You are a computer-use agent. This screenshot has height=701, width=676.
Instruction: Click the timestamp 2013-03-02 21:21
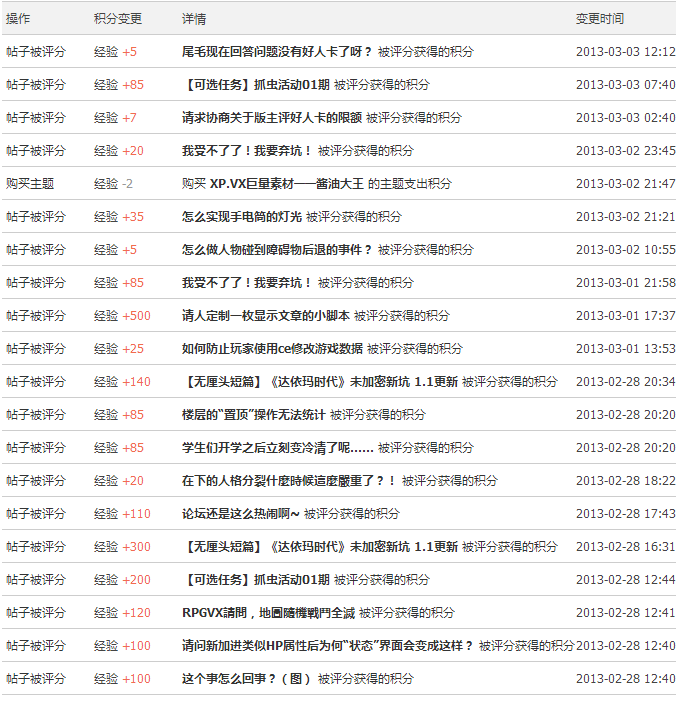click(x=625, y=217)
